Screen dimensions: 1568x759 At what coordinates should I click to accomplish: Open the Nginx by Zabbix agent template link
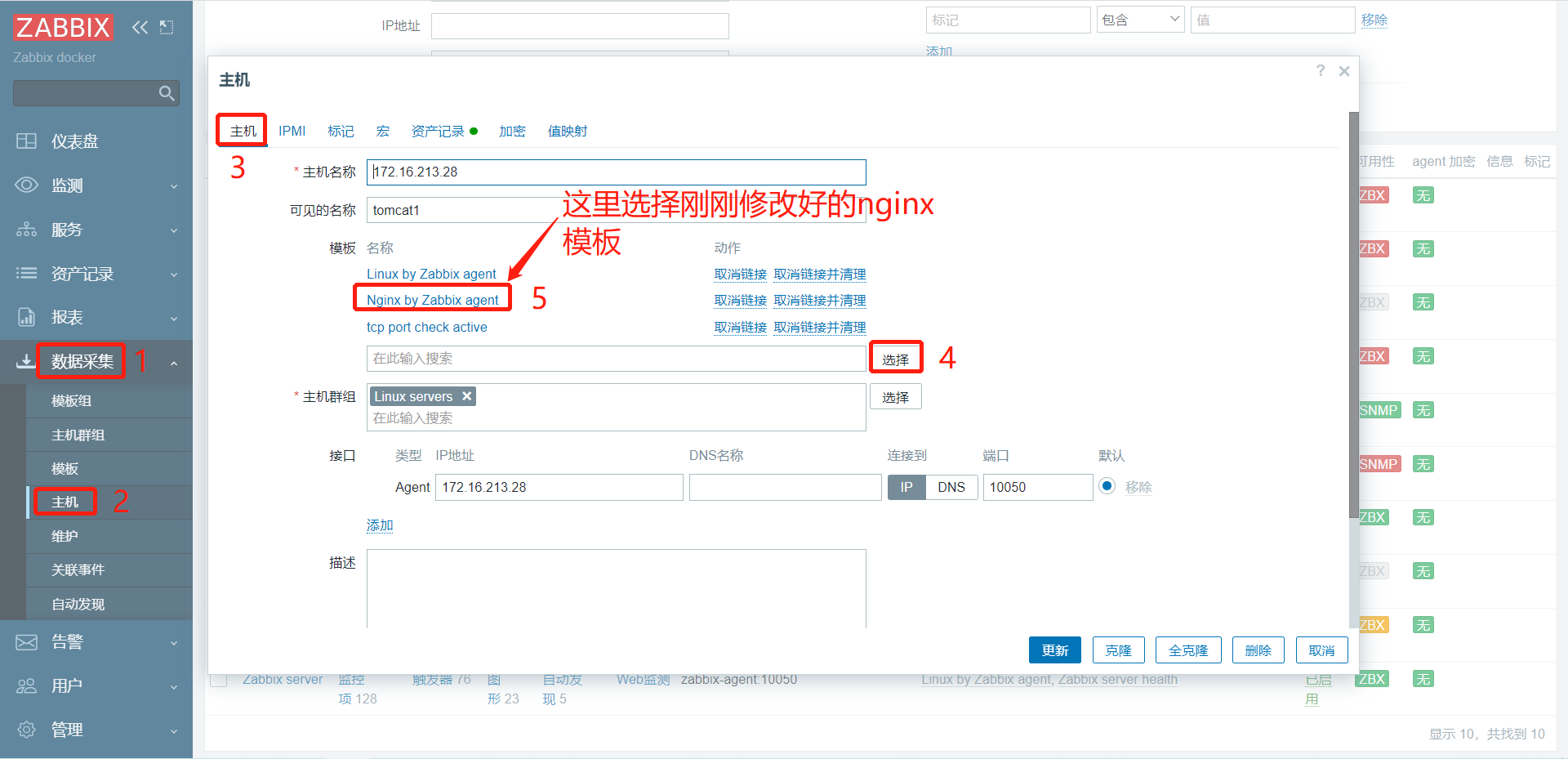tap(433, 300)
